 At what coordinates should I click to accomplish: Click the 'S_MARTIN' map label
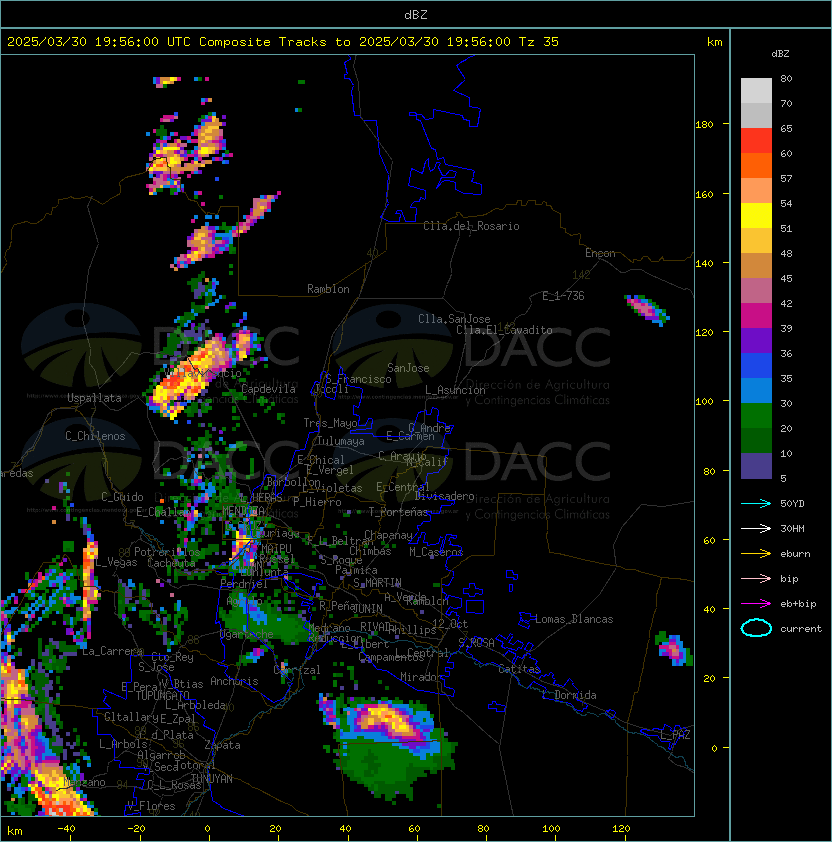(377, 583)
